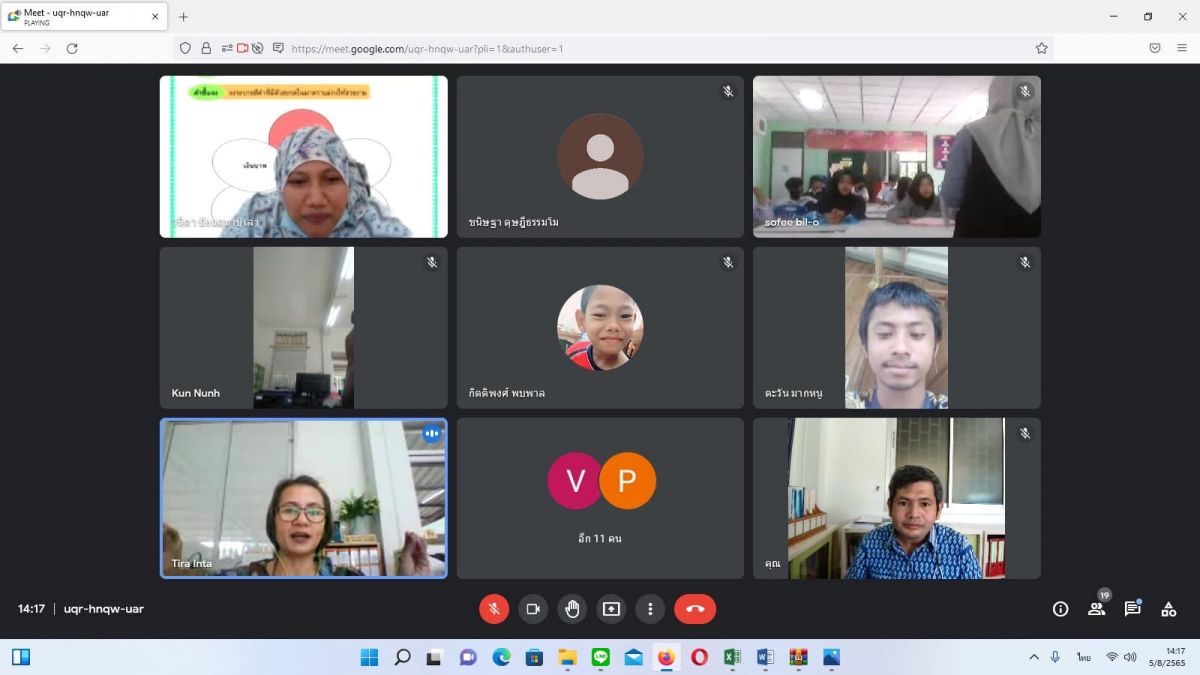Viewport: 1200px width, 675px height.
Task: Open the chat panel icon
Action: pyautogui.click(x=1133, y=609)
